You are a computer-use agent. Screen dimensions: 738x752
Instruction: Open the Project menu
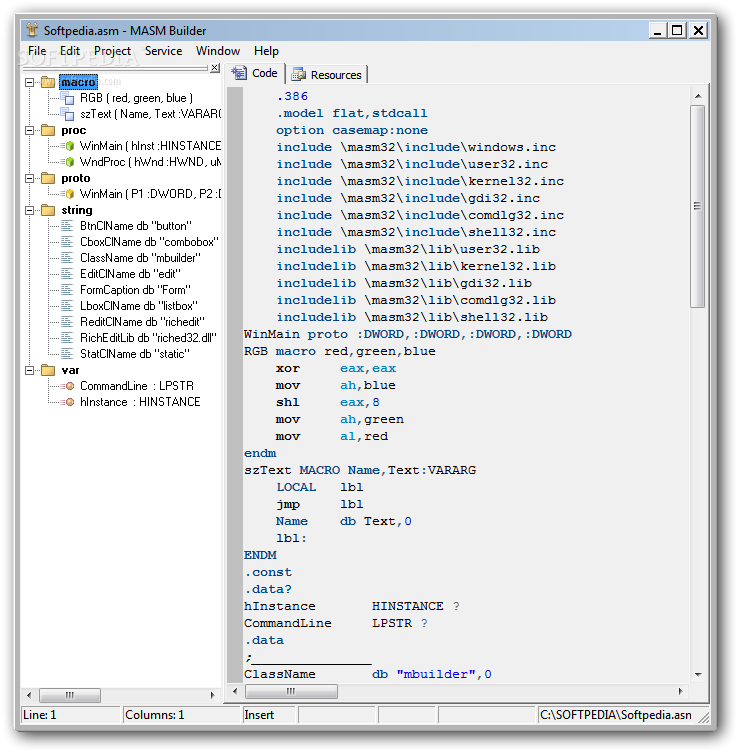click(113, 51)
